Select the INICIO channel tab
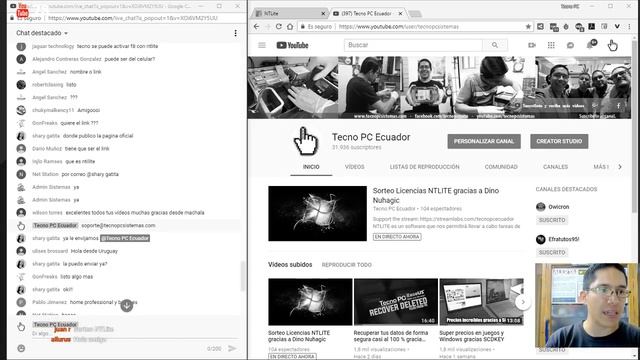This screenshot has height=360, width=640. tap(311, 167)
